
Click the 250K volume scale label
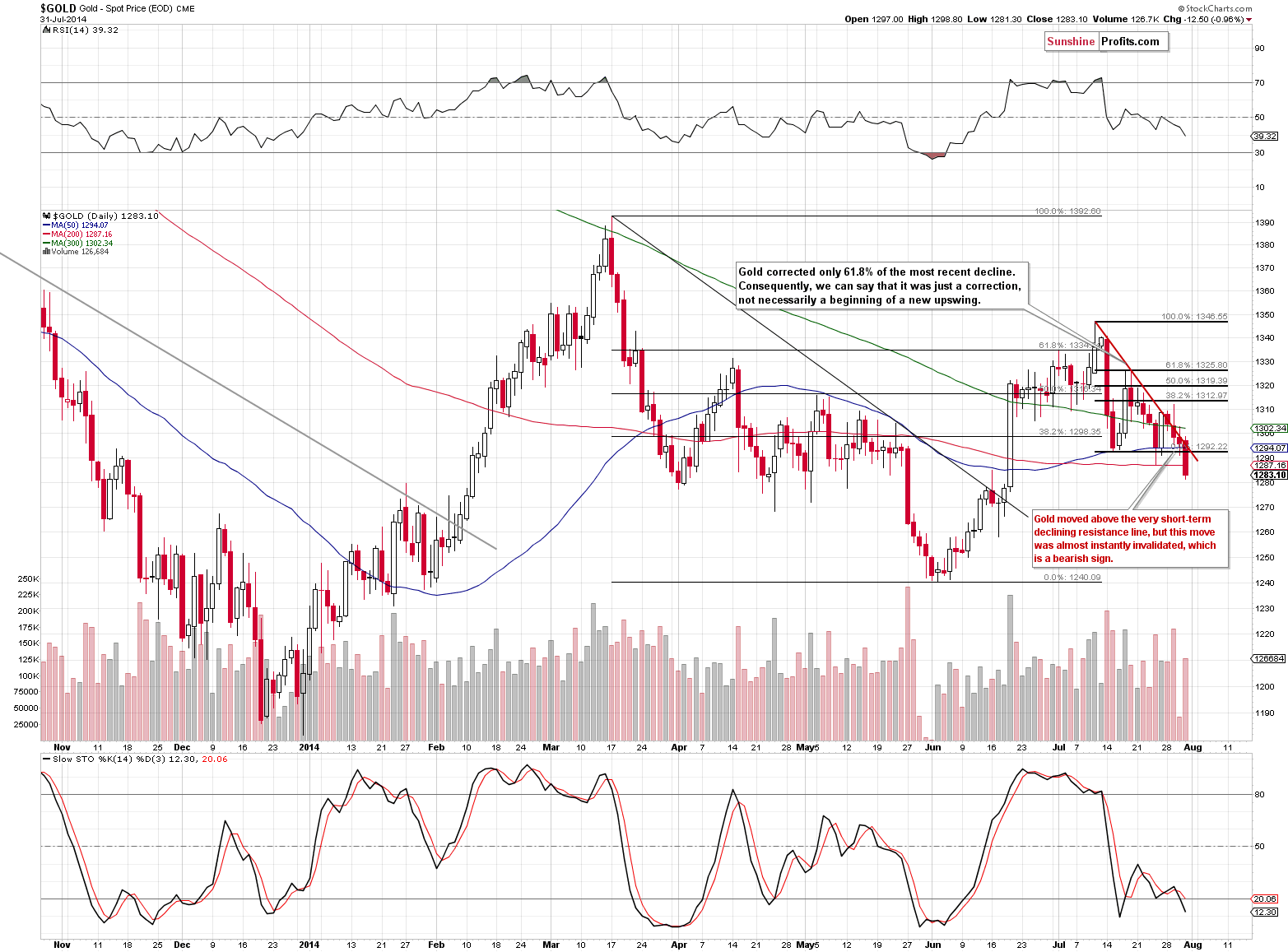pos(28,578)
